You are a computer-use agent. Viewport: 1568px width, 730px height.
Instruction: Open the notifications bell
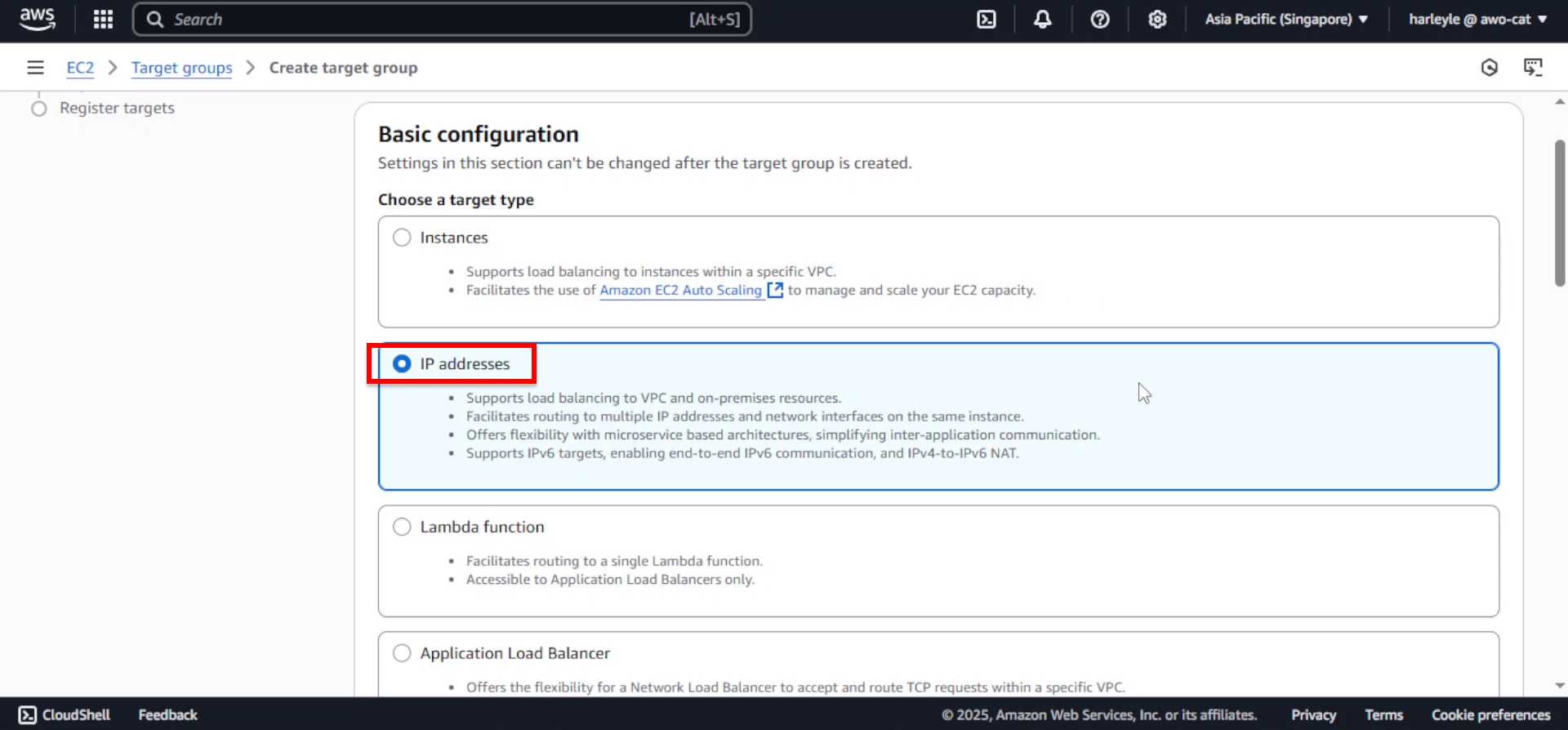[1042, 19]
